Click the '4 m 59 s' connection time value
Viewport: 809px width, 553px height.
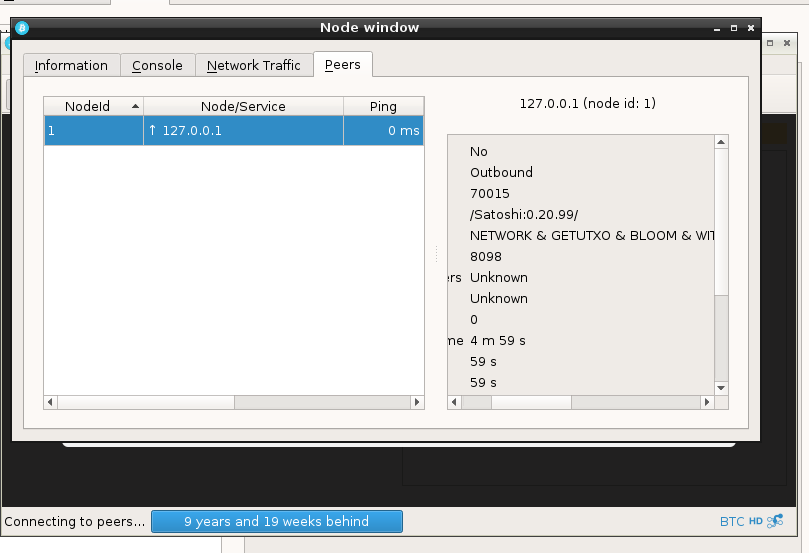(498, 341)
